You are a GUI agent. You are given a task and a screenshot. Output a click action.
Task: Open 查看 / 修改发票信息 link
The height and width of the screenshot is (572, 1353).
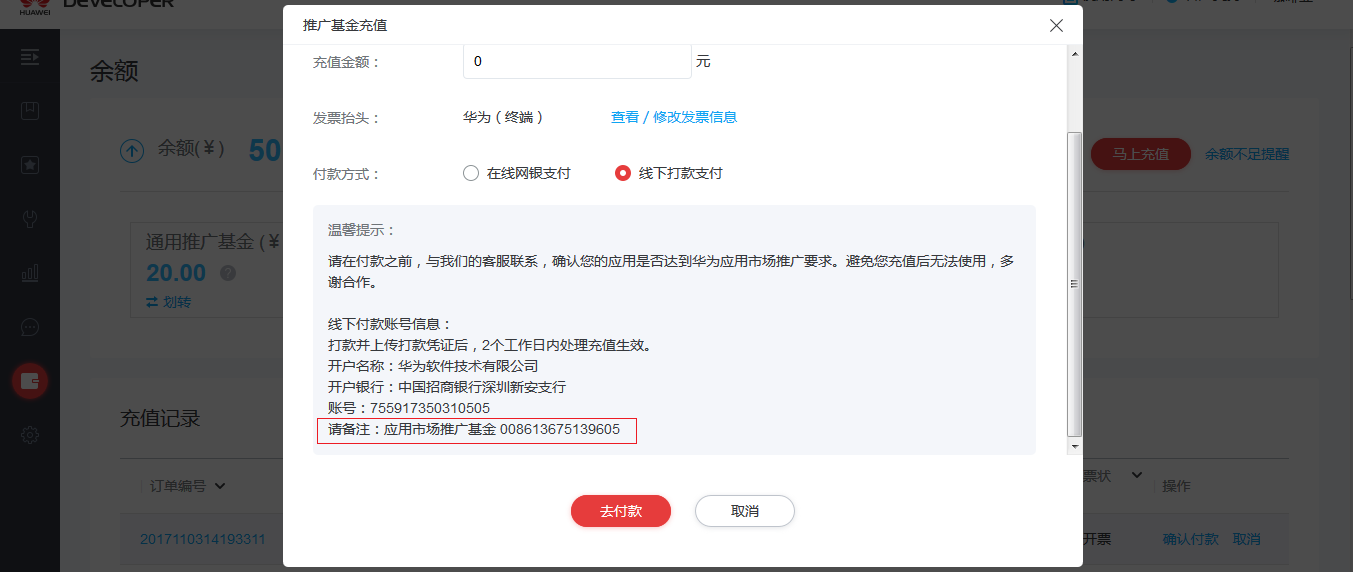674,117
